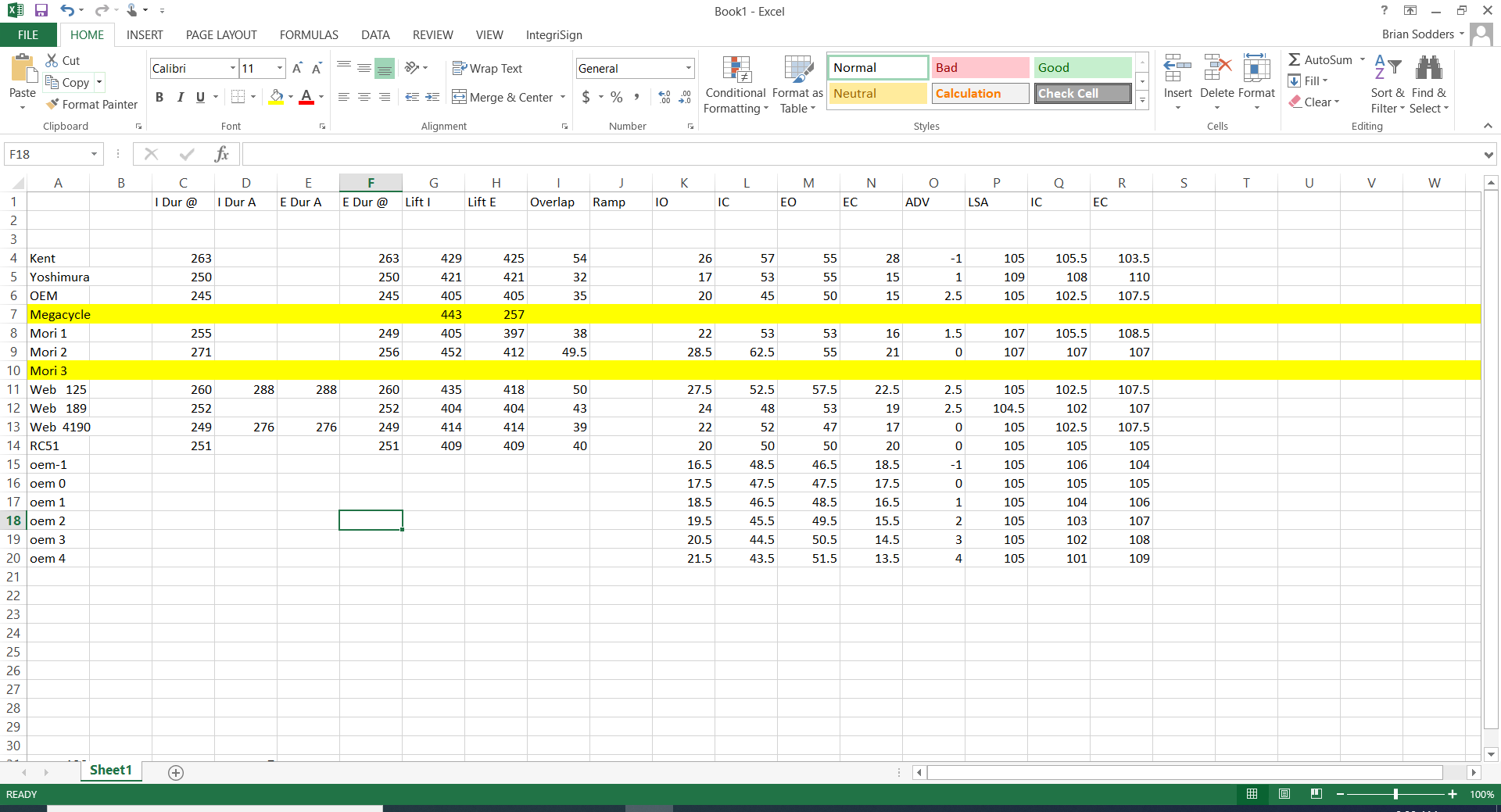Apply the Neutral cell style
The width and height of the screenshot is (1501, 812).
[x=878, y=93]
